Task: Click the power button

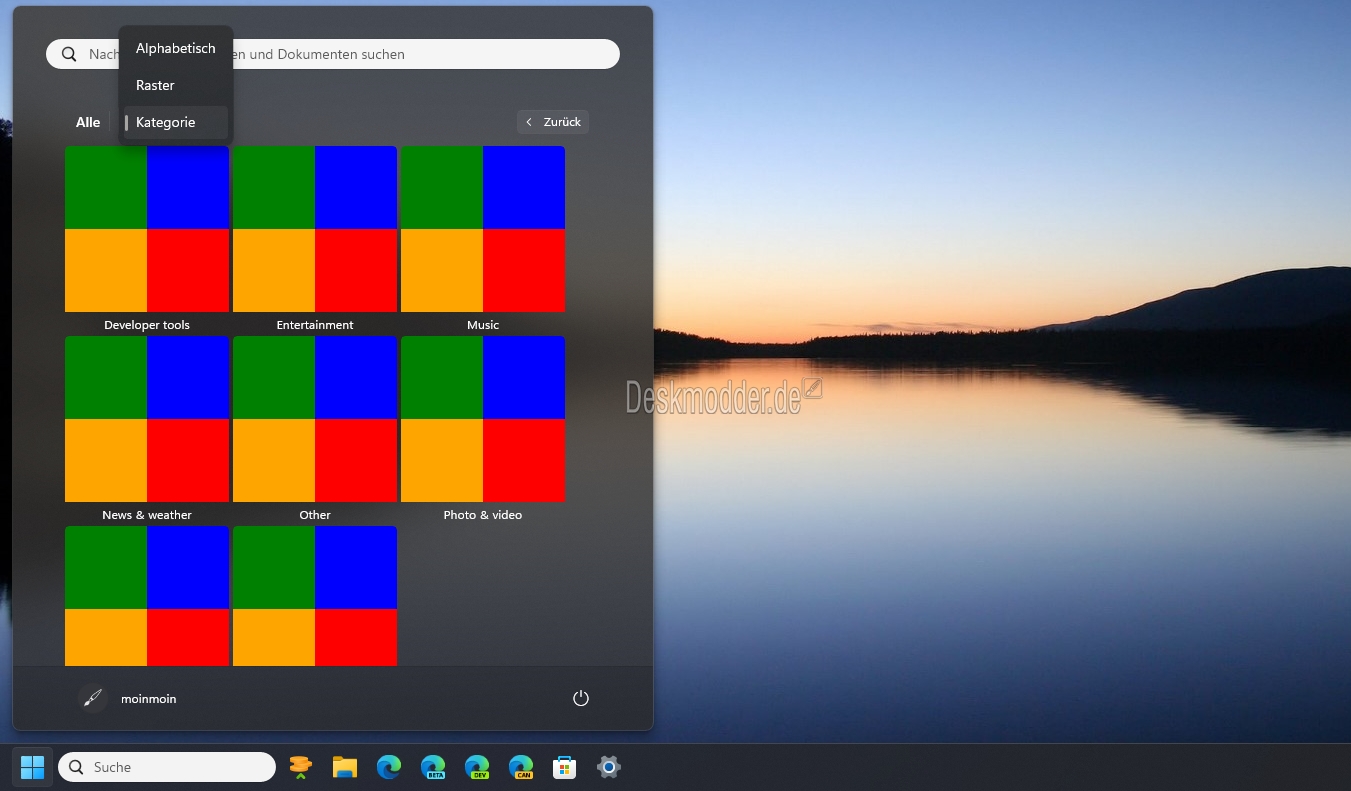Action: 581,697
